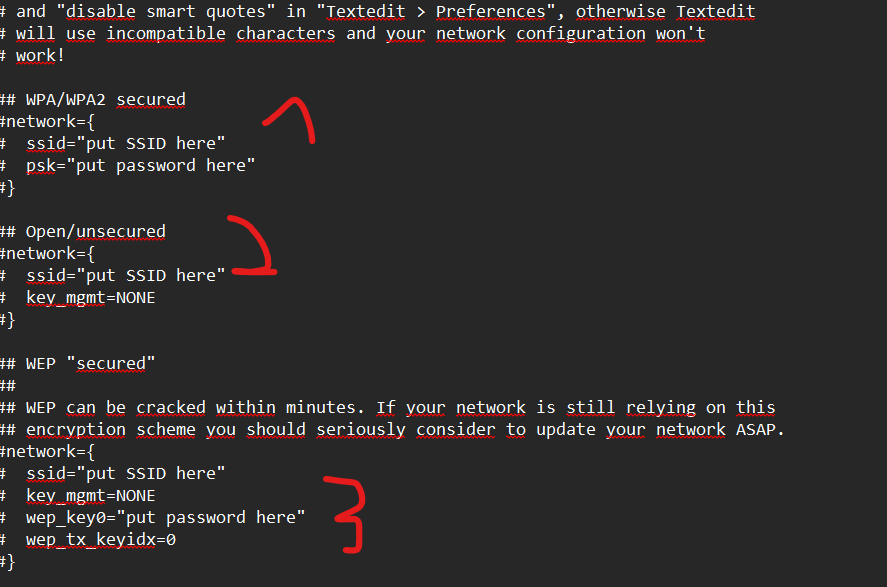Image resolution: width=887 pixels, height=587 pixels.
Task: Click 'key_mgmt=NONE' in the Open/unsecured block
Action: [91, 298]
